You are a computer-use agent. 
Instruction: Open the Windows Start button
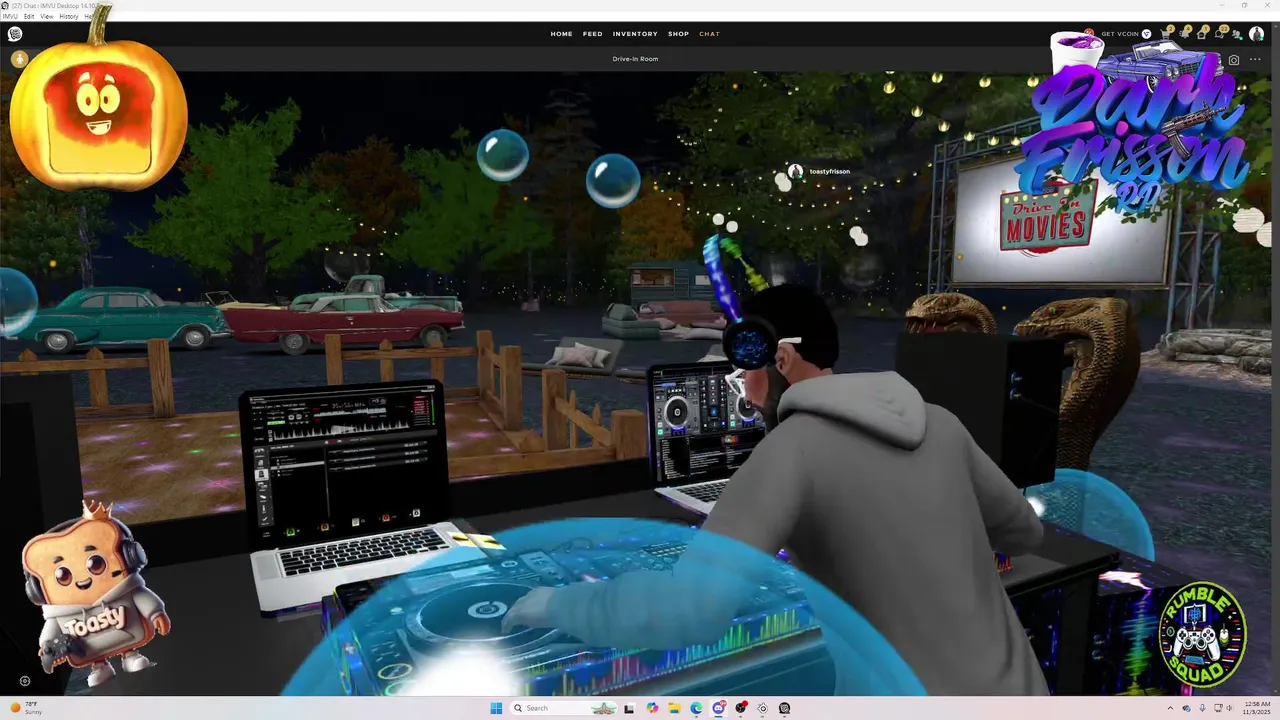[496, 708]
